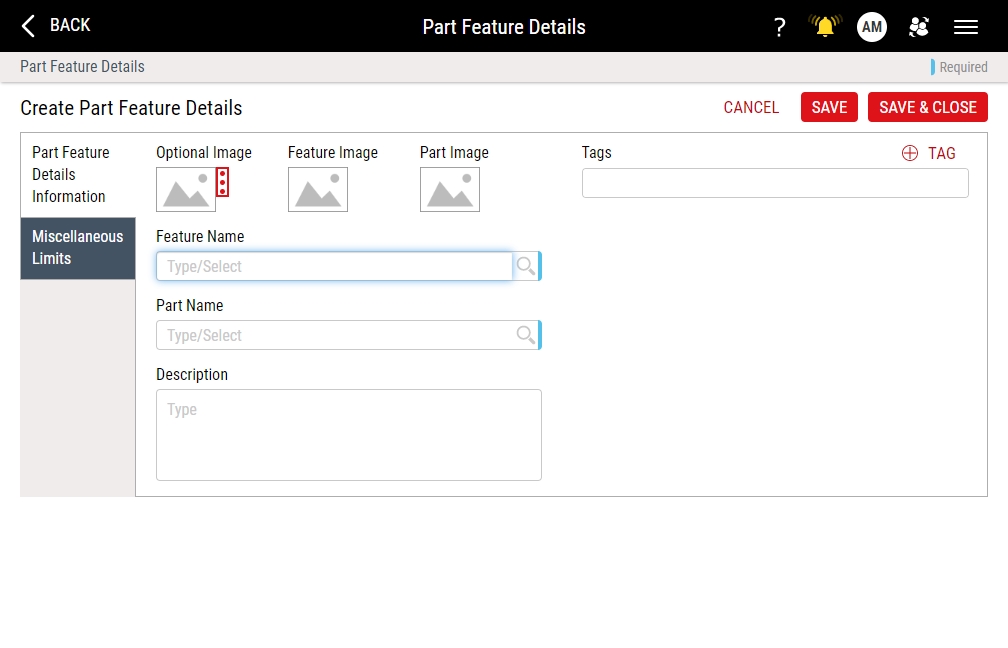This screenshot has height=648, width=1008.
Task: Click the Part Image placeholder
Action: point(450,190)
